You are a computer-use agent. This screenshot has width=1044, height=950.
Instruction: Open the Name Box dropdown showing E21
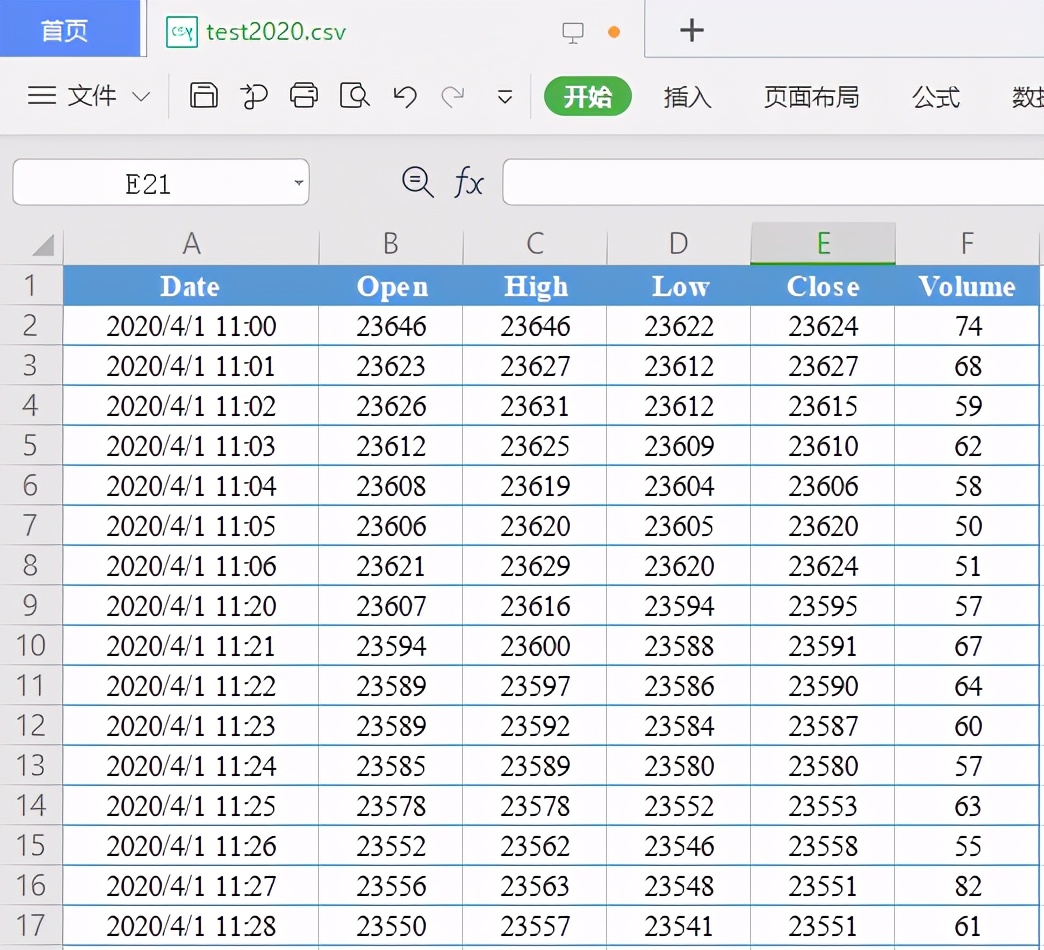[297, 182]
